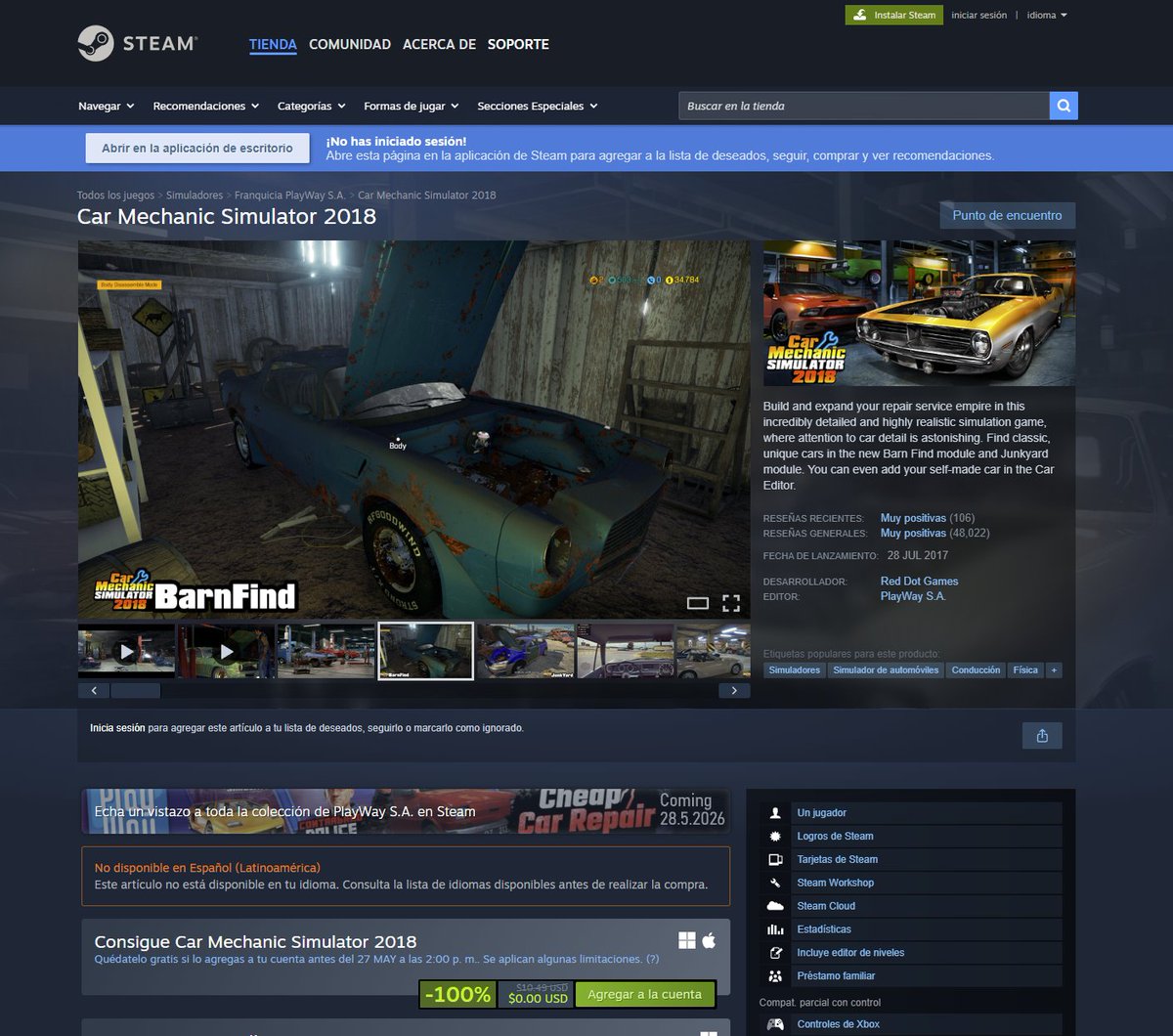Click the level editor icon
Viewport: 1173px width, 1036px height.
tap(775, 953)
